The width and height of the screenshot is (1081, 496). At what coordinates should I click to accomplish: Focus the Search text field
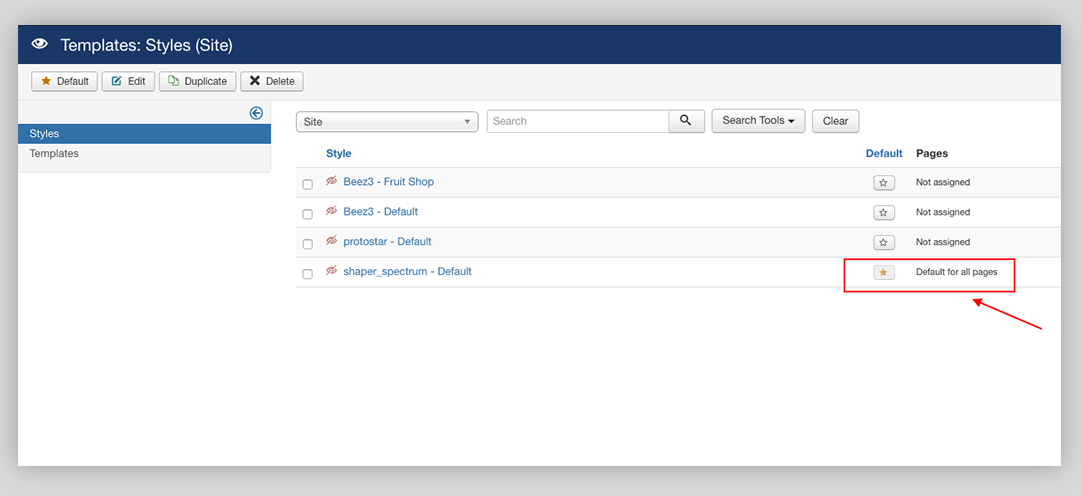[577, 121]
